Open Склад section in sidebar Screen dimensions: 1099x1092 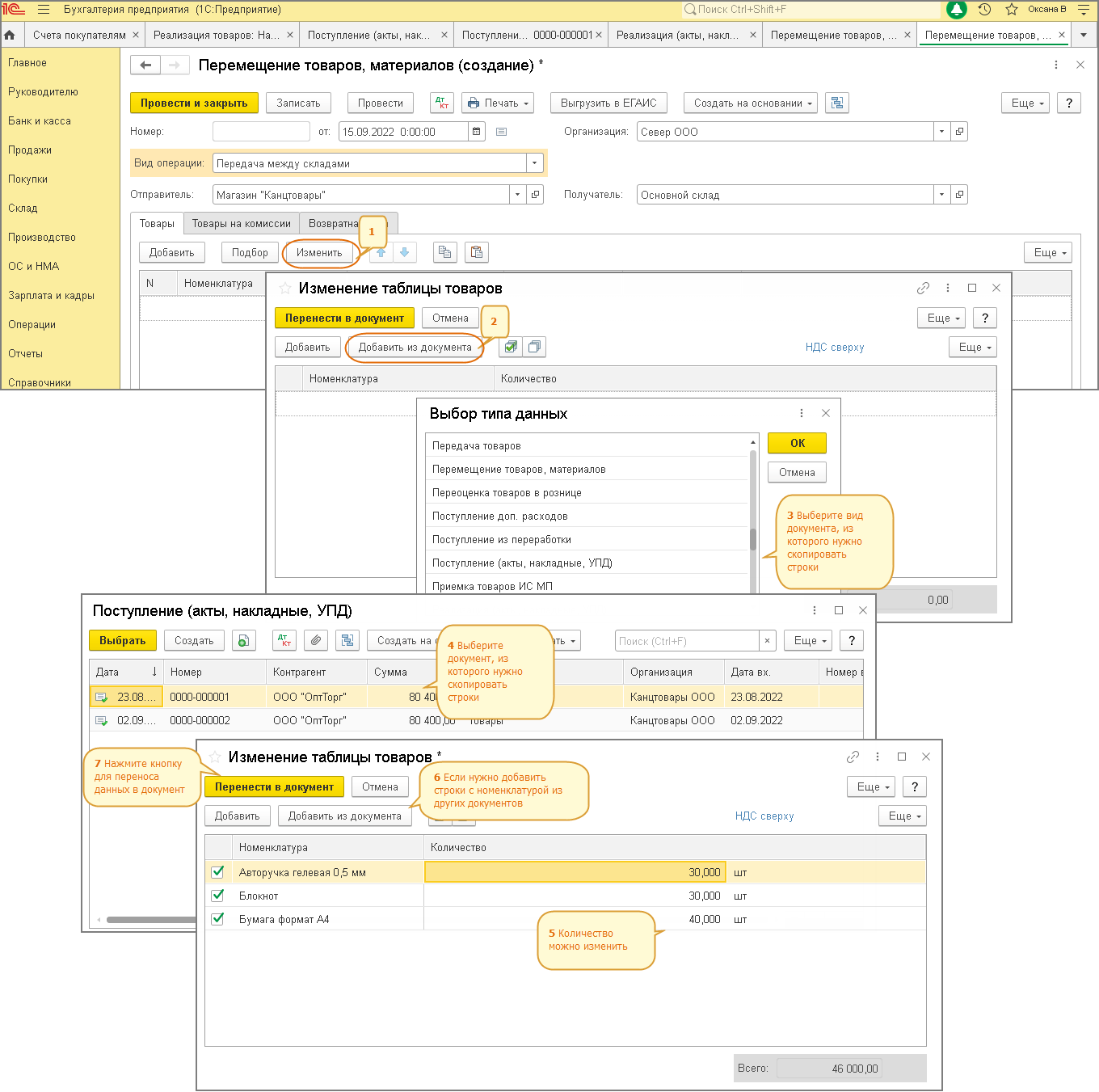click(x=23, y=209)
